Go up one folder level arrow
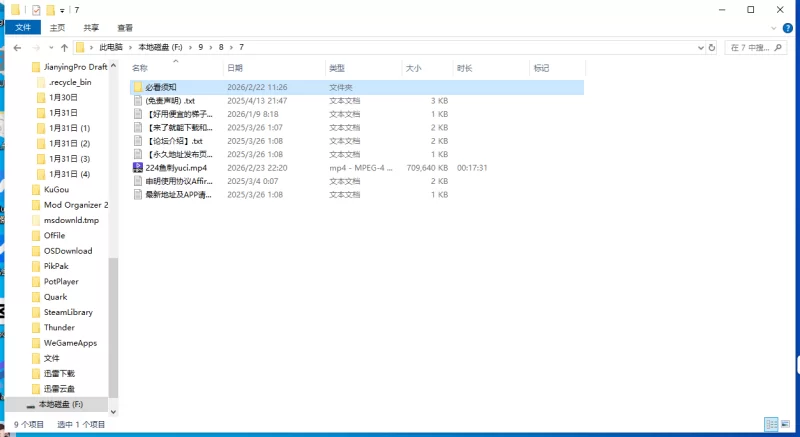Viewport: 800px width, 437px height. [x=64, y=47]
